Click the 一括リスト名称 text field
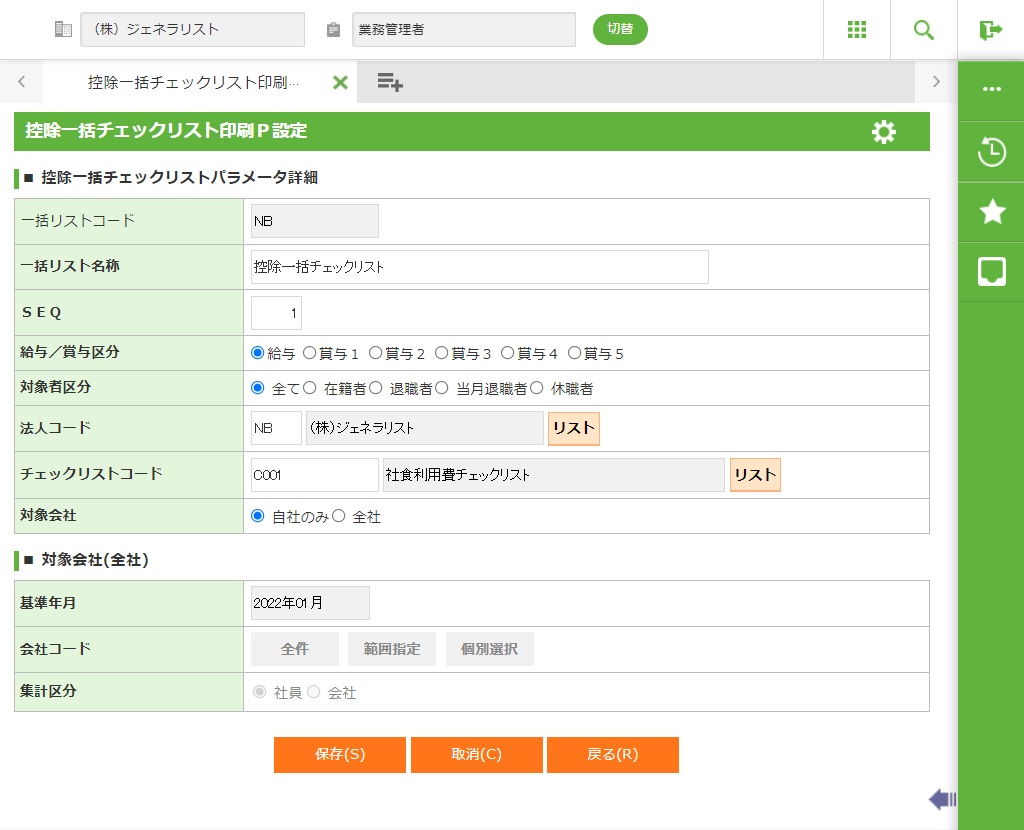 click(479, 267)
